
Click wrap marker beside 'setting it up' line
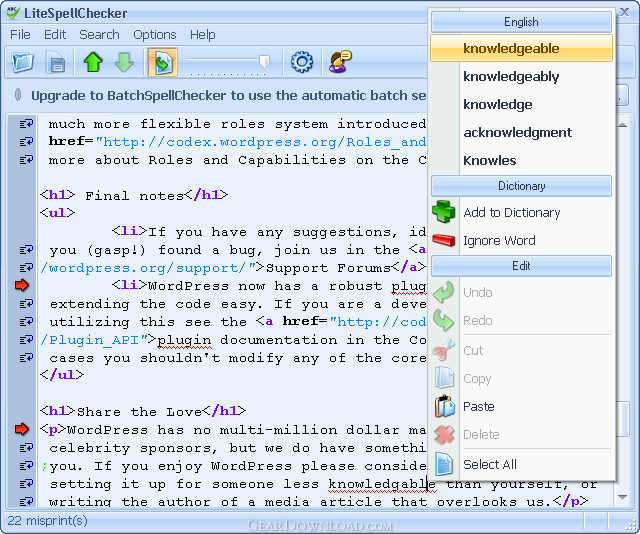point(26,483)
